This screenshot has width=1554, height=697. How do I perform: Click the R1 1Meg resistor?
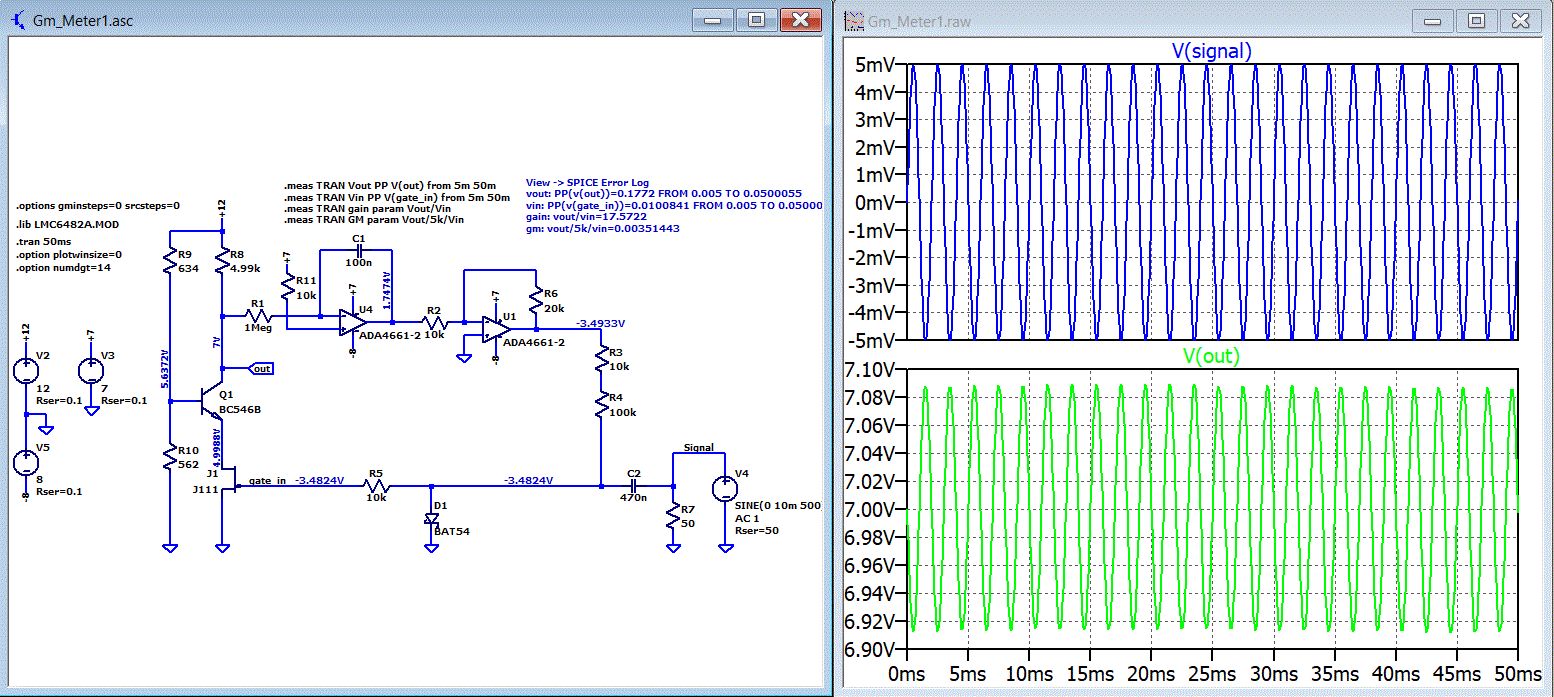pyautogui.click(x=257, y=315)
